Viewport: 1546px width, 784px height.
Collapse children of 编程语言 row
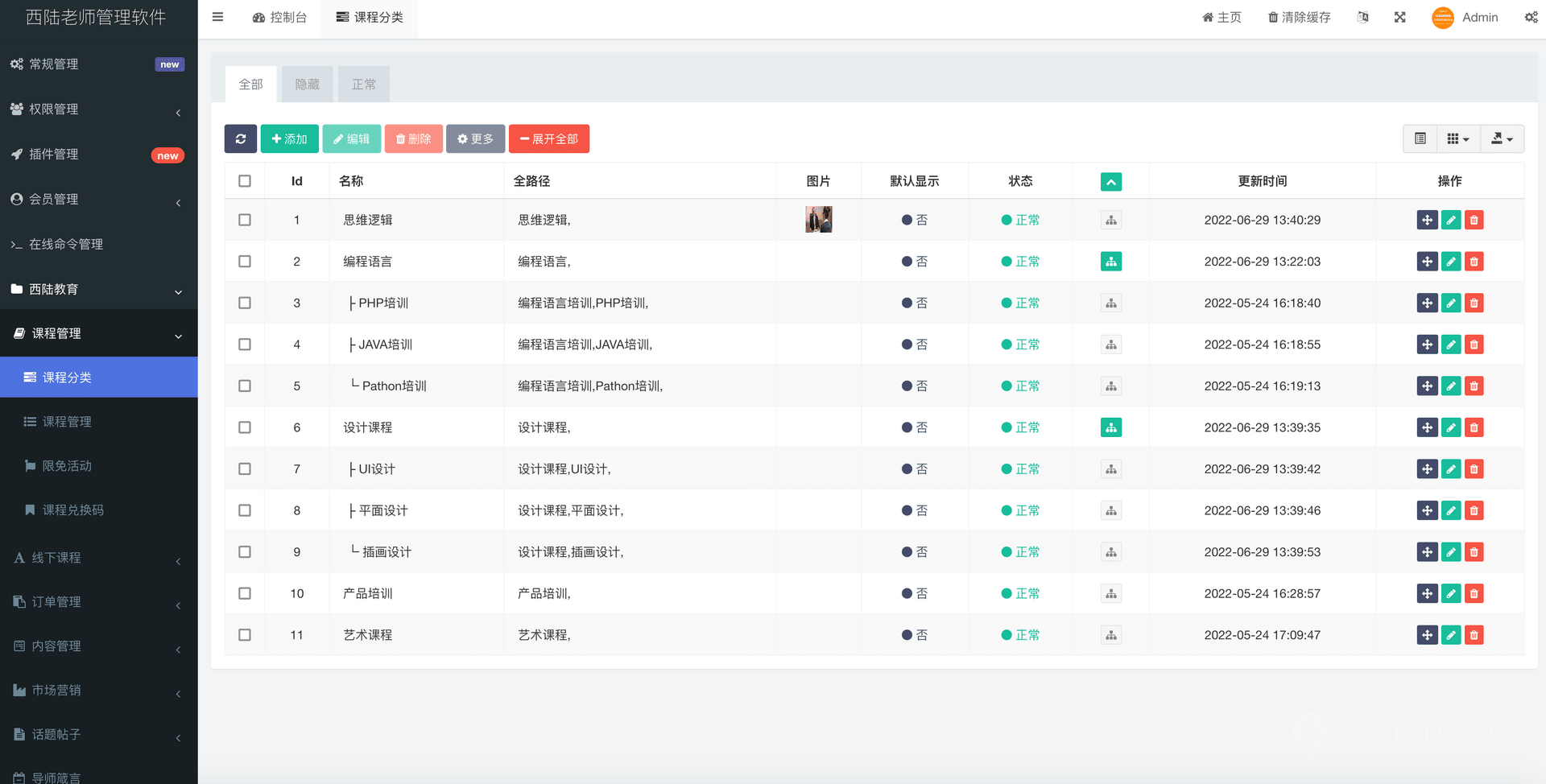coord(1111,262)
